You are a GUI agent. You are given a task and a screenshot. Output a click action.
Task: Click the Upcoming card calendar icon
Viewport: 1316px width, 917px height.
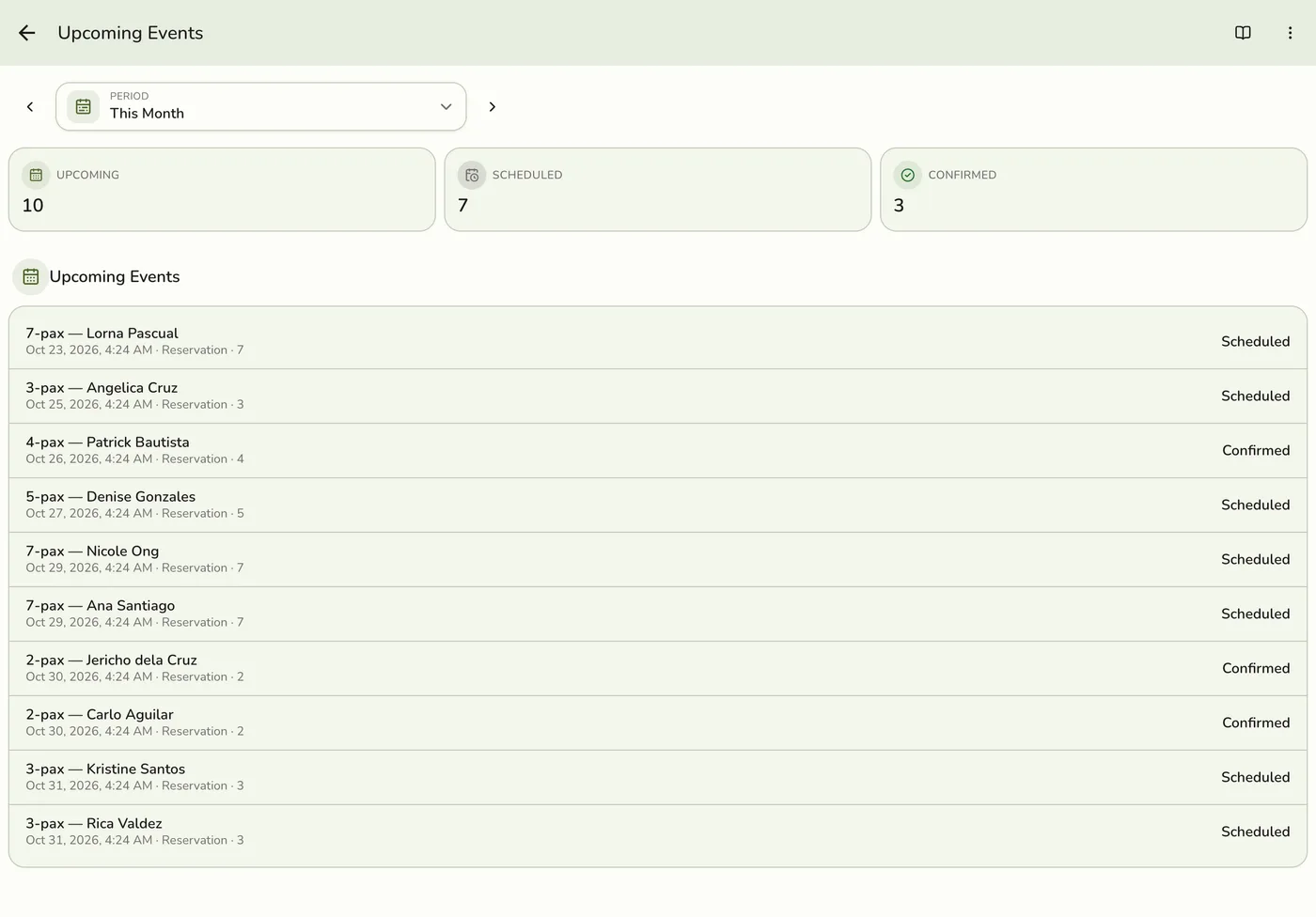(36, 175)
